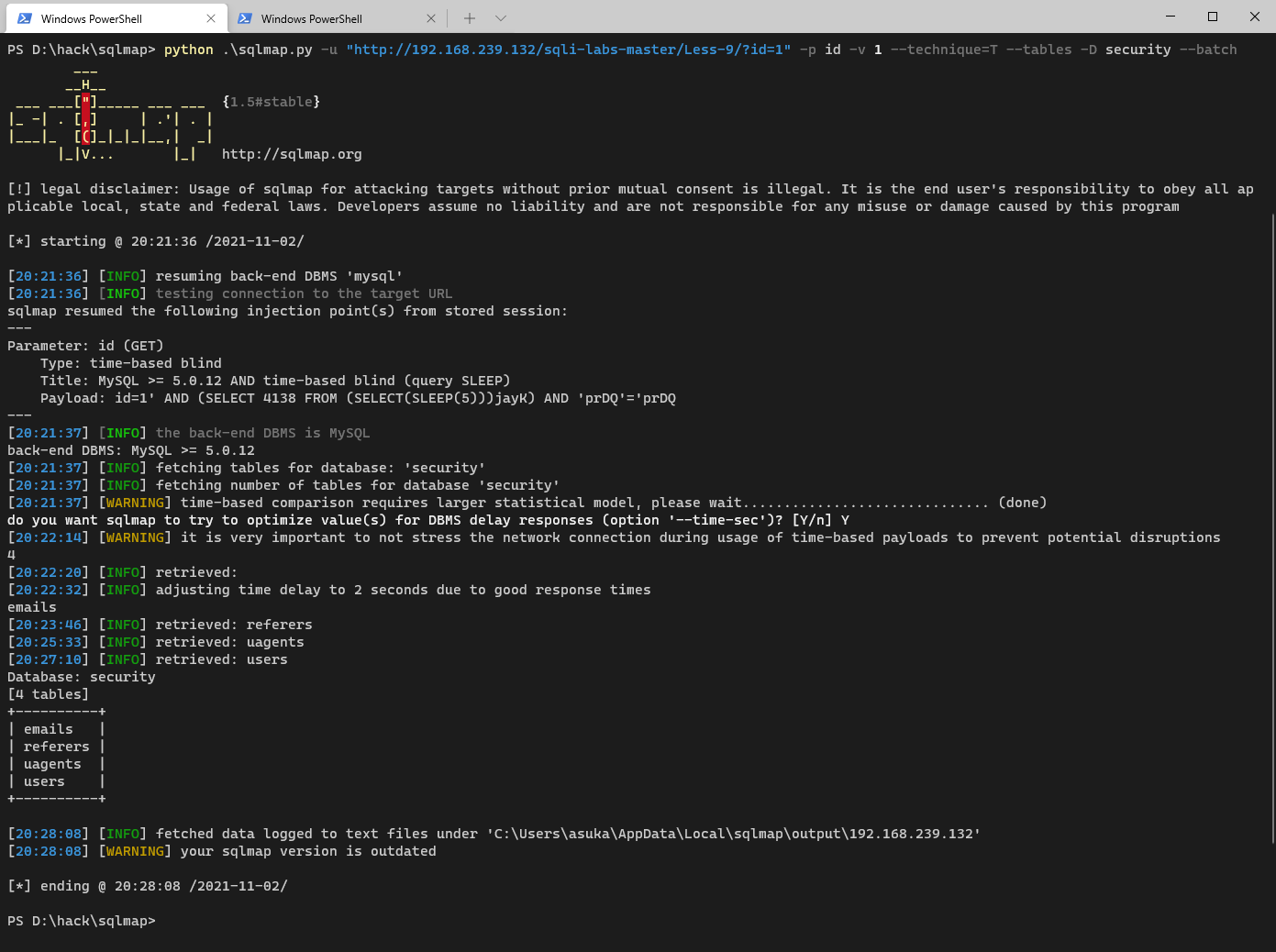The image size is (1276, 952).
Task: Minimize the terminal window
Action: click(1171, 17)
